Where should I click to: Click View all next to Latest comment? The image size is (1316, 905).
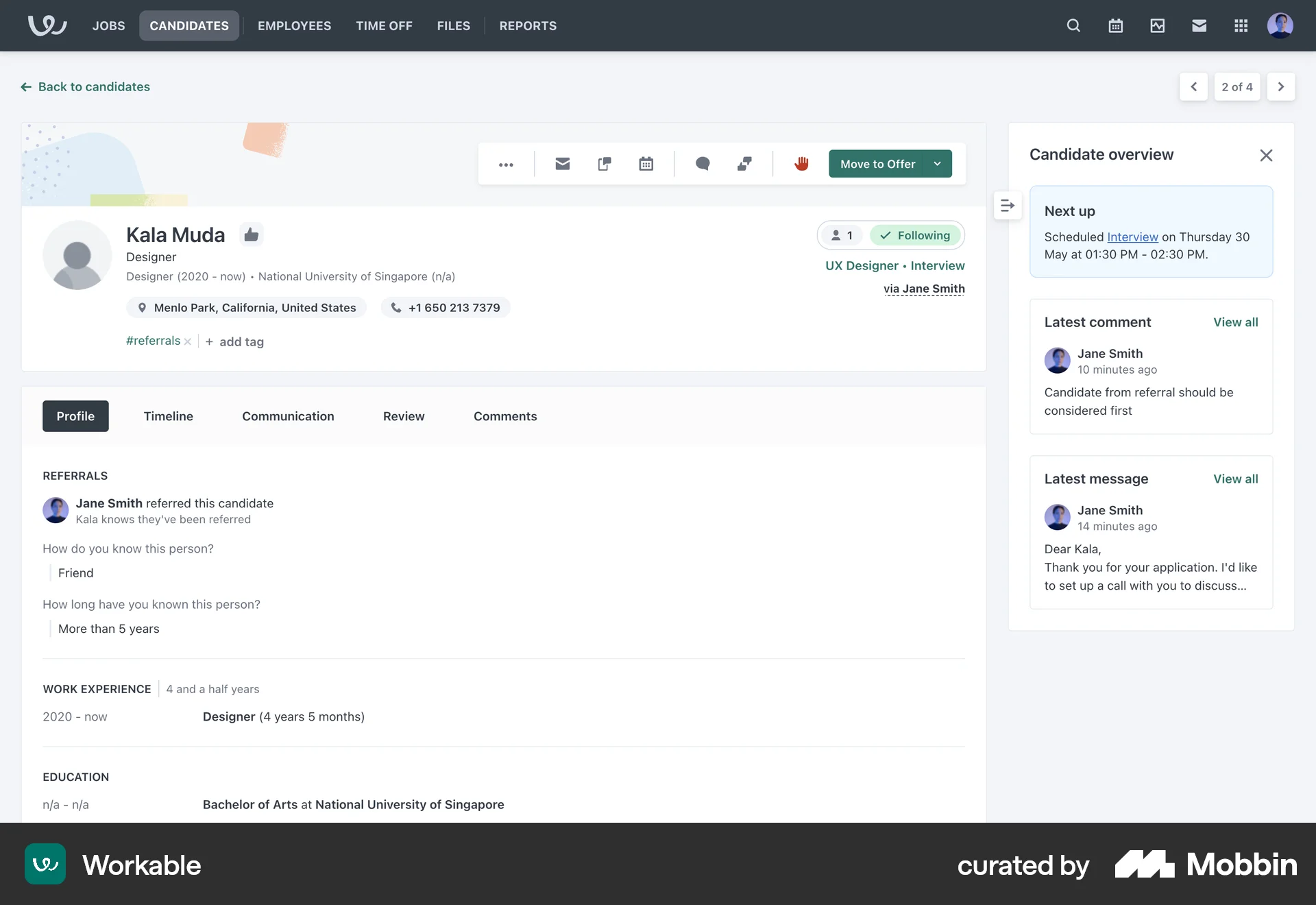coord(1235,322)
